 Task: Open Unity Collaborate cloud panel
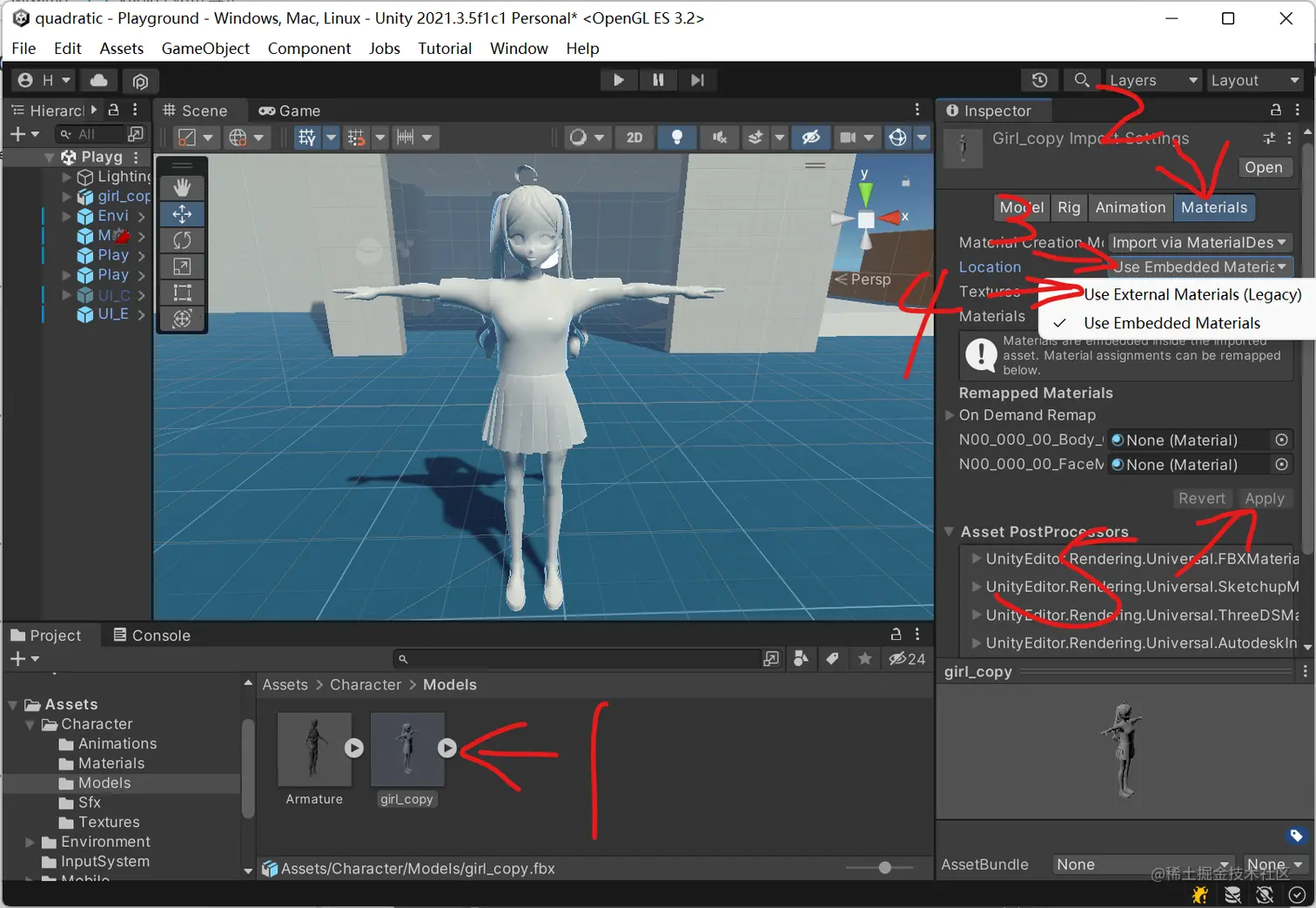click(97, 79)
